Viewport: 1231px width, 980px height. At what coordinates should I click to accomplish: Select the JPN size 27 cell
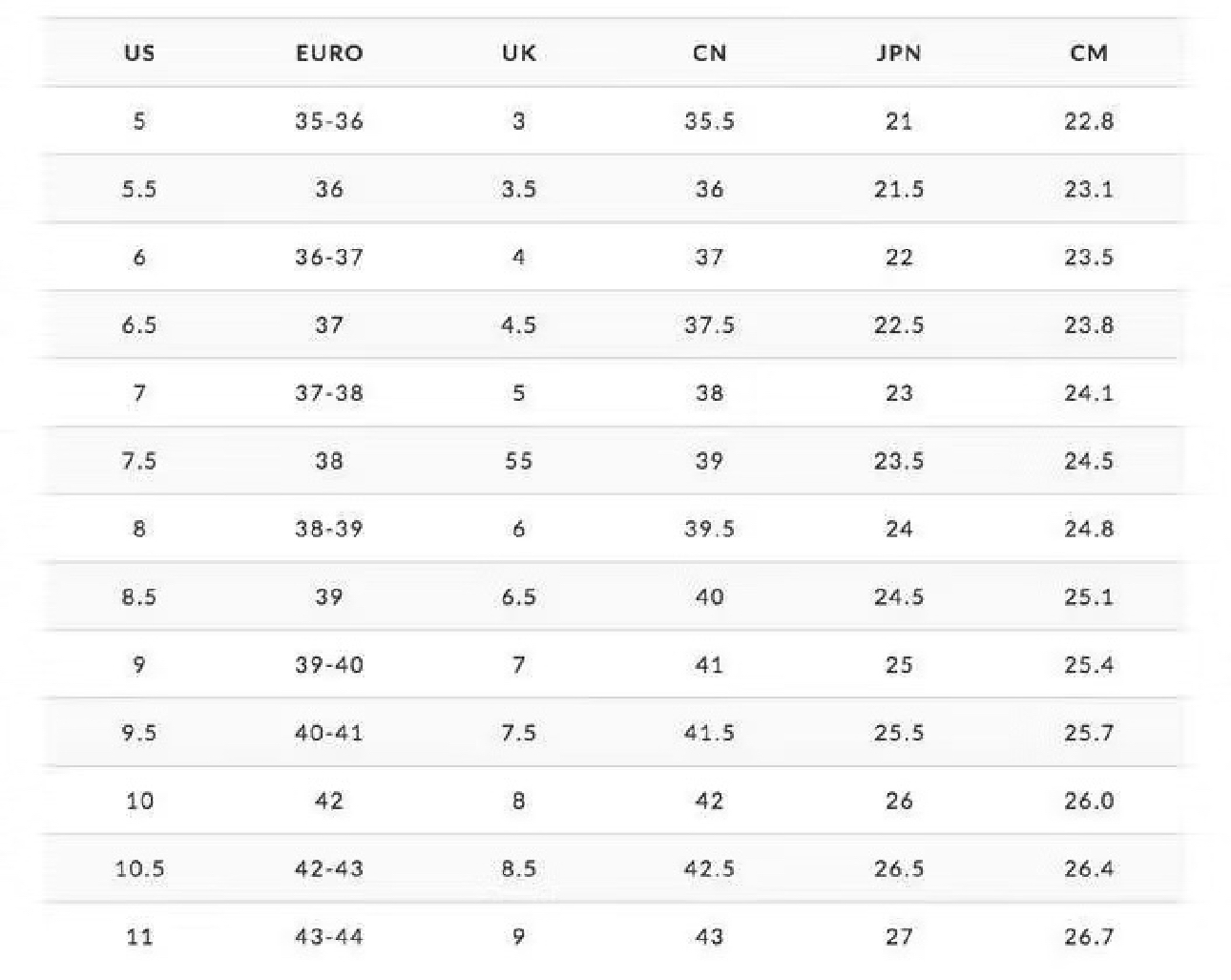click(x=899, y=937)
